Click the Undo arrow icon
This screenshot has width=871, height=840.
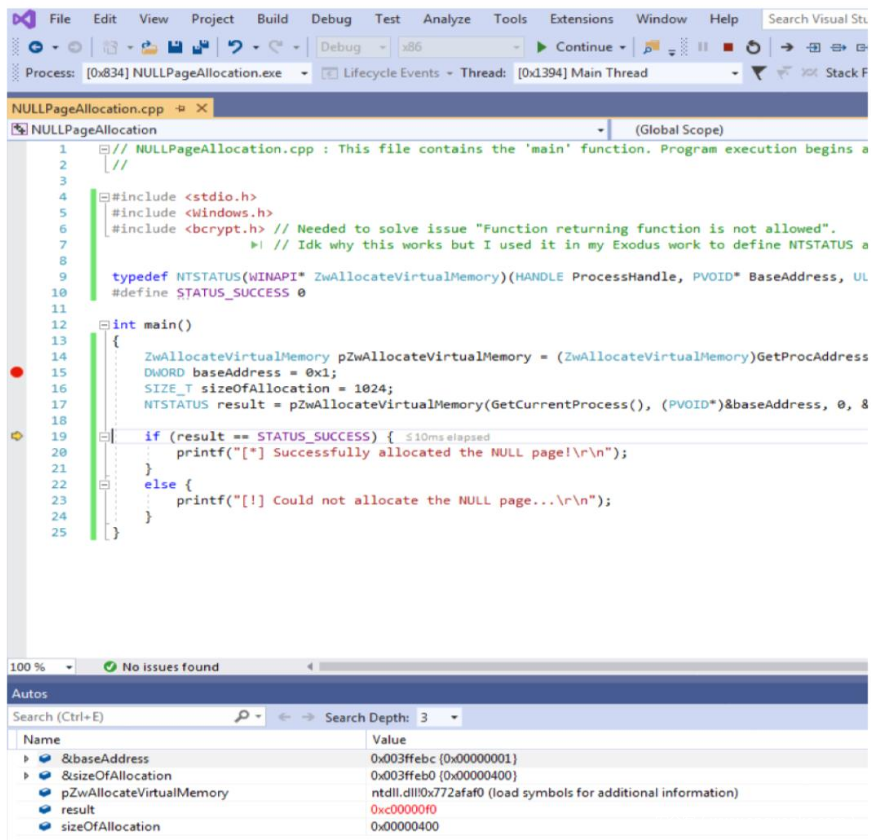(x=235, y=47)
